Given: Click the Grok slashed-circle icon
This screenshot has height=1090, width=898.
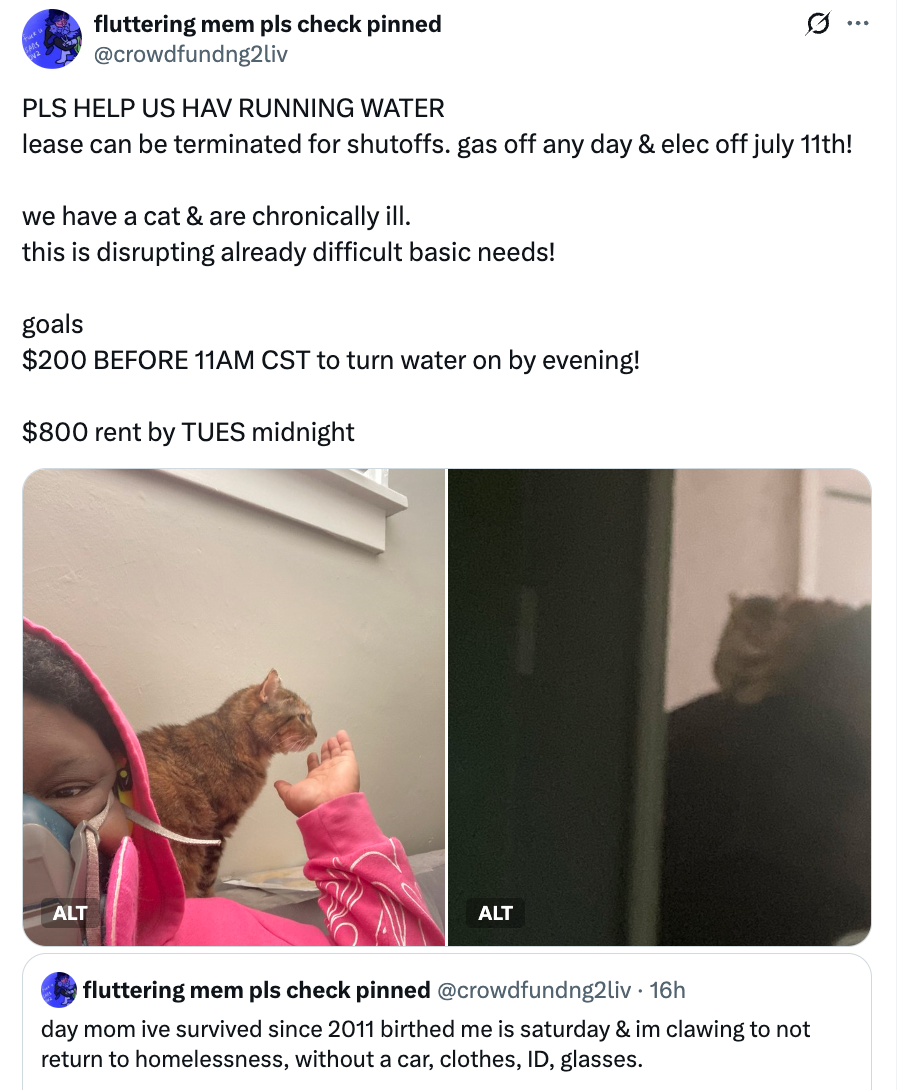Looking at the screenshot, I should coord(817,24).
